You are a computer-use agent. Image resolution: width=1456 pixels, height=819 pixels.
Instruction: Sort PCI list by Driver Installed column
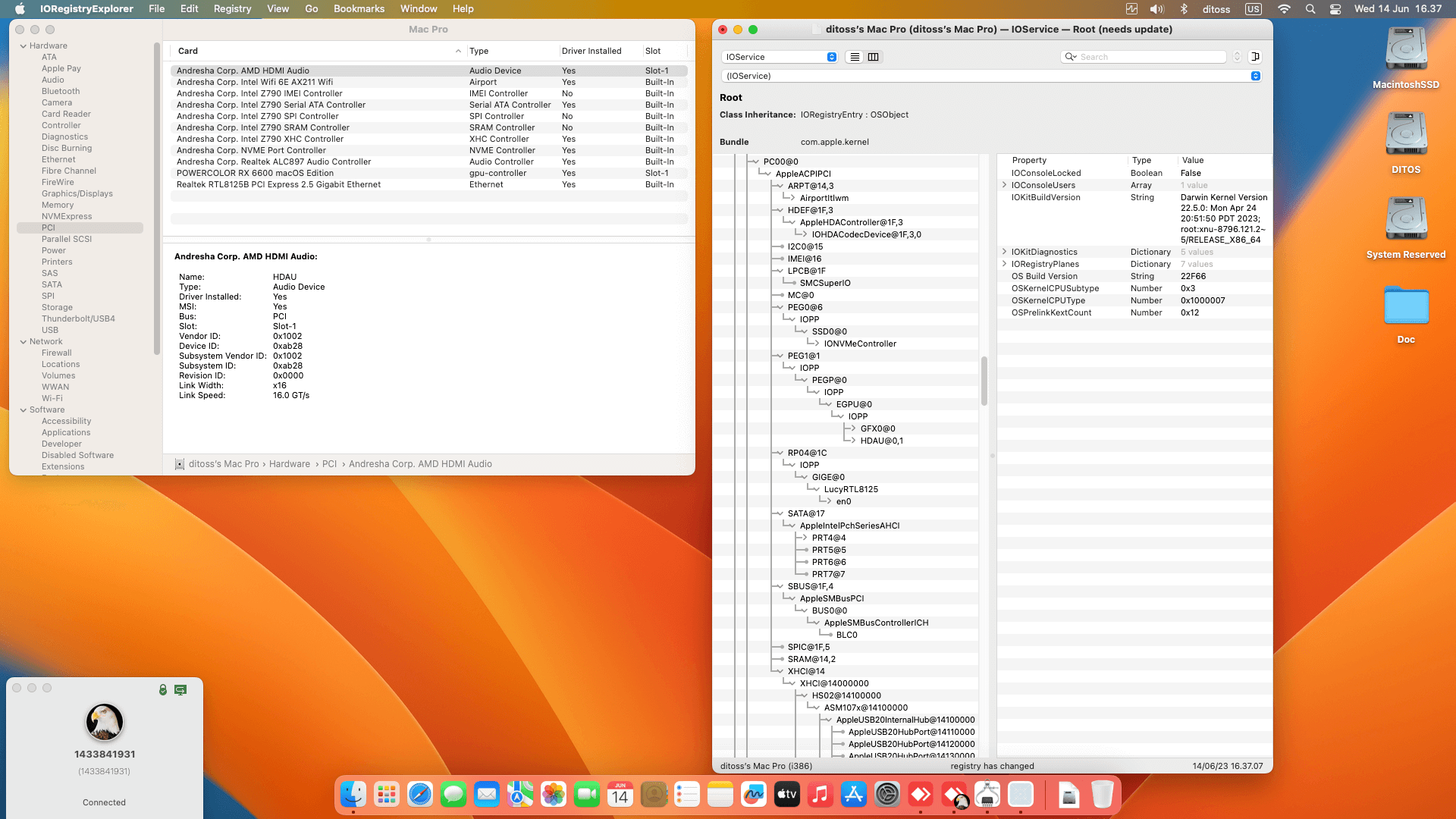click(601, 51)
